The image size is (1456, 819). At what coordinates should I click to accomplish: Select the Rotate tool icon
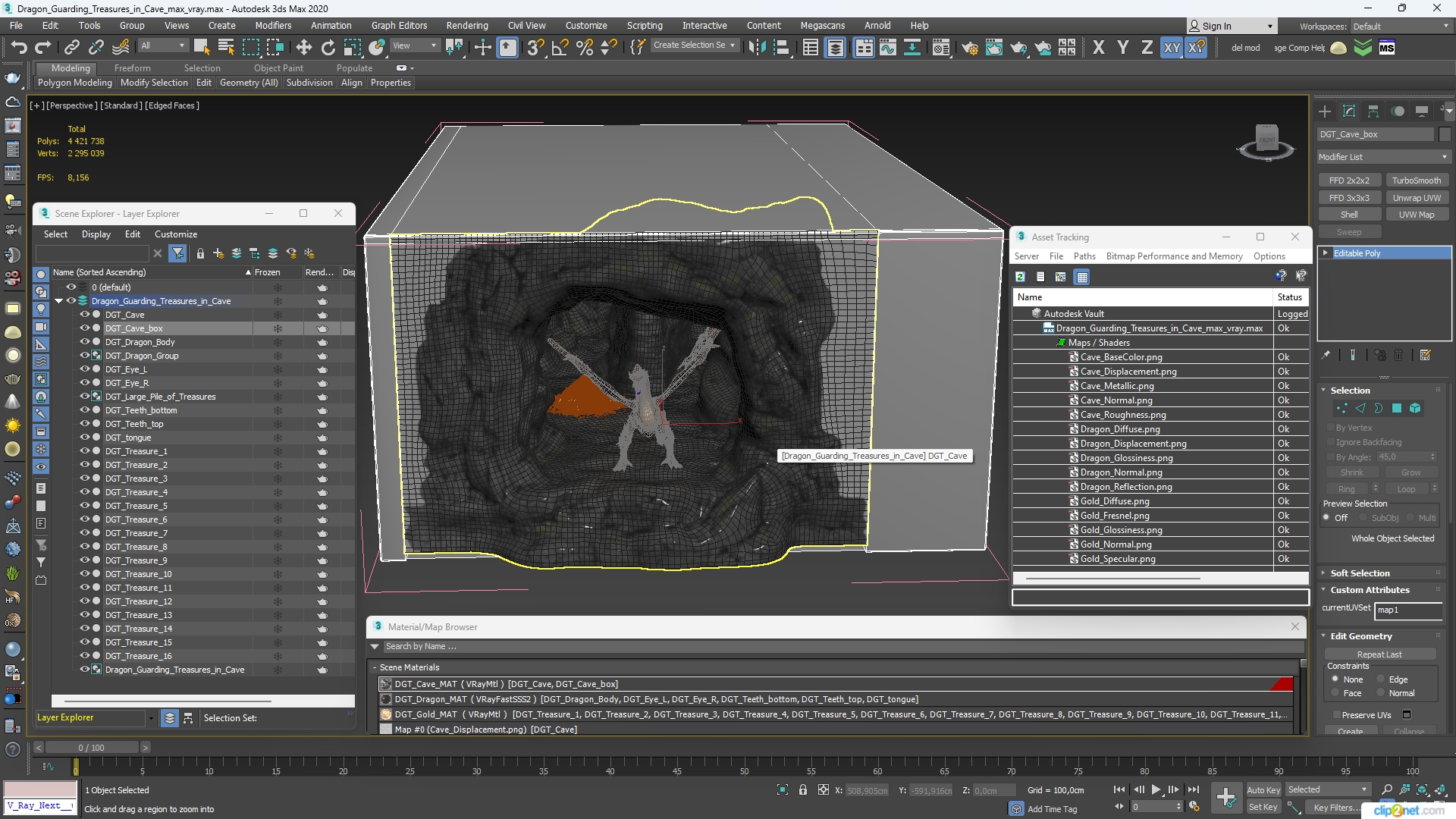click(x=328, y=48)
